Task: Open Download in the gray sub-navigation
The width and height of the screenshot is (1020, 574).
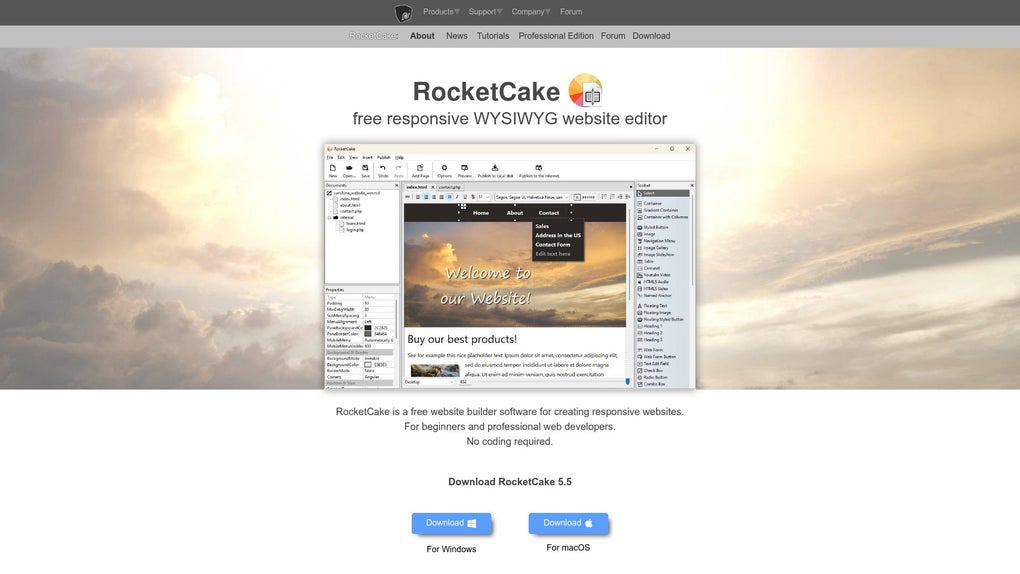Action: (651, 36)
